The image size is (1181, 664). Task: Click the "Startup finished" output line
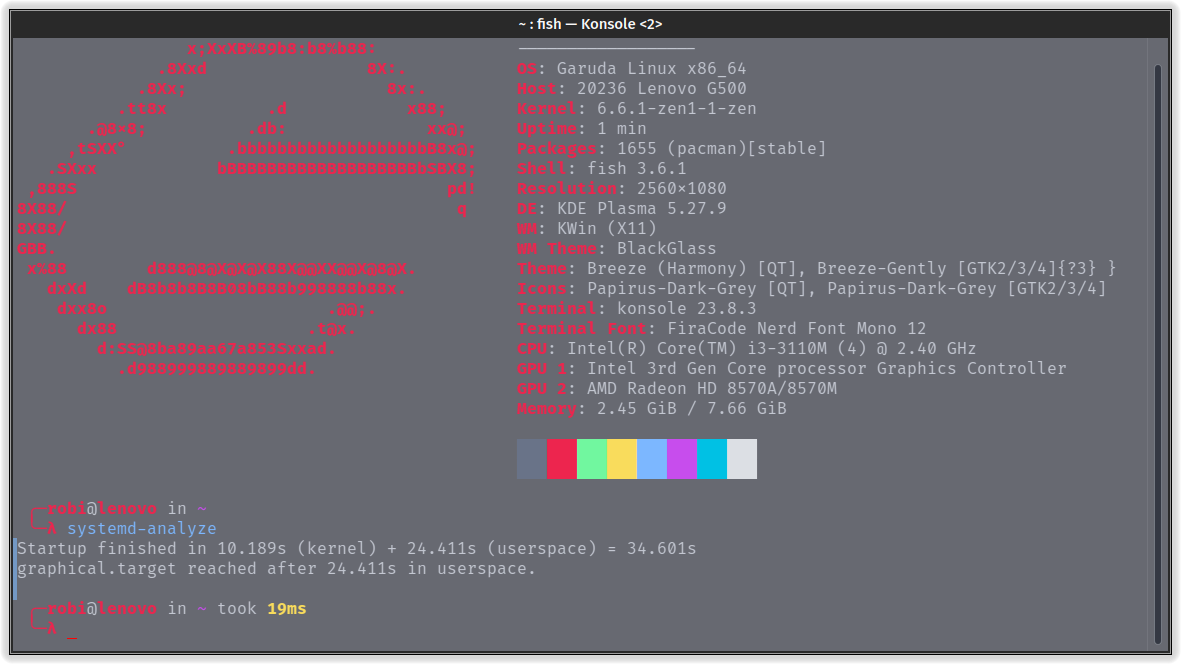click(x=356, y=549)
